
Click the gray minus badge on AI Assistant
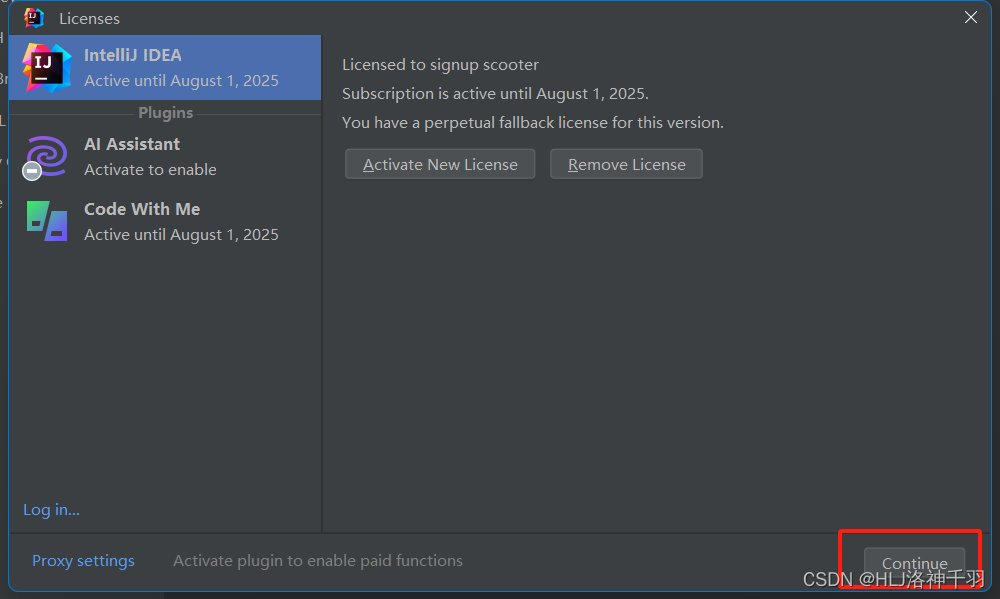pos(32,171)
